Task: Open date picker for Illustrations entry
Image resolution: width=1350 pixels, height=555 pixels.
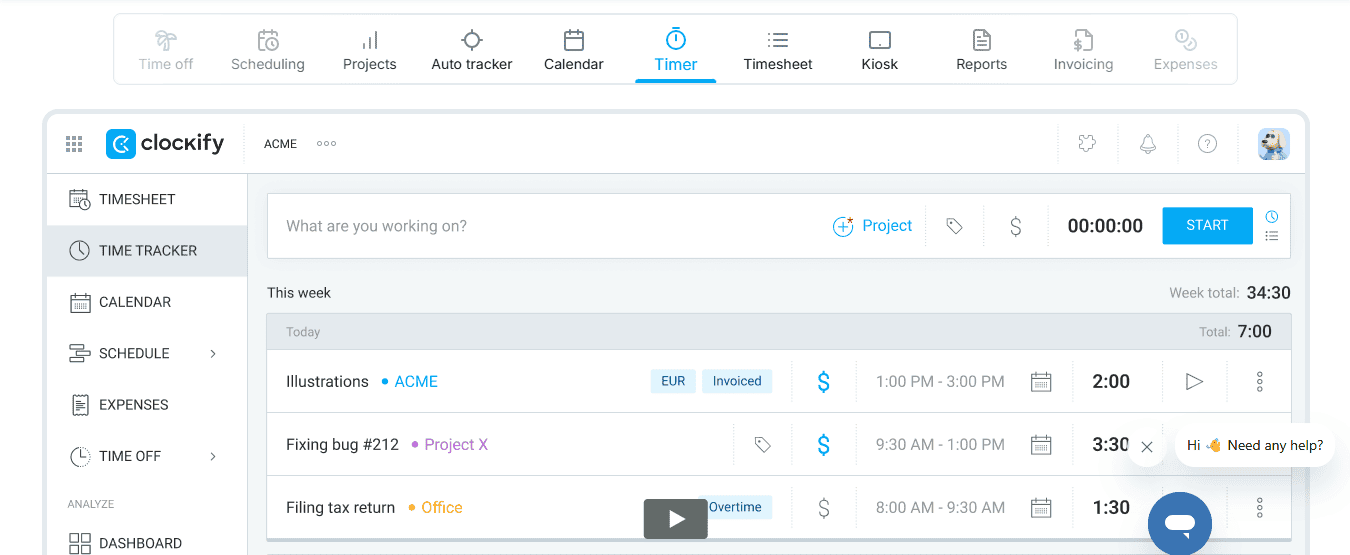Action: point(1041,381)
